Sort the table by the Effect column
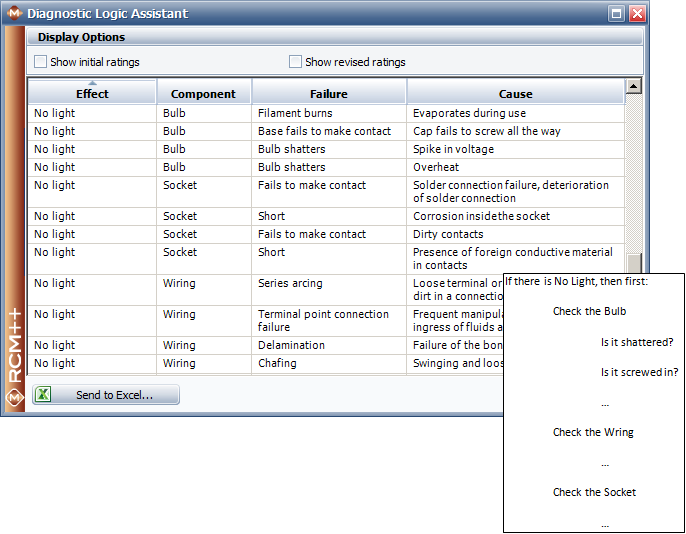 92,93
